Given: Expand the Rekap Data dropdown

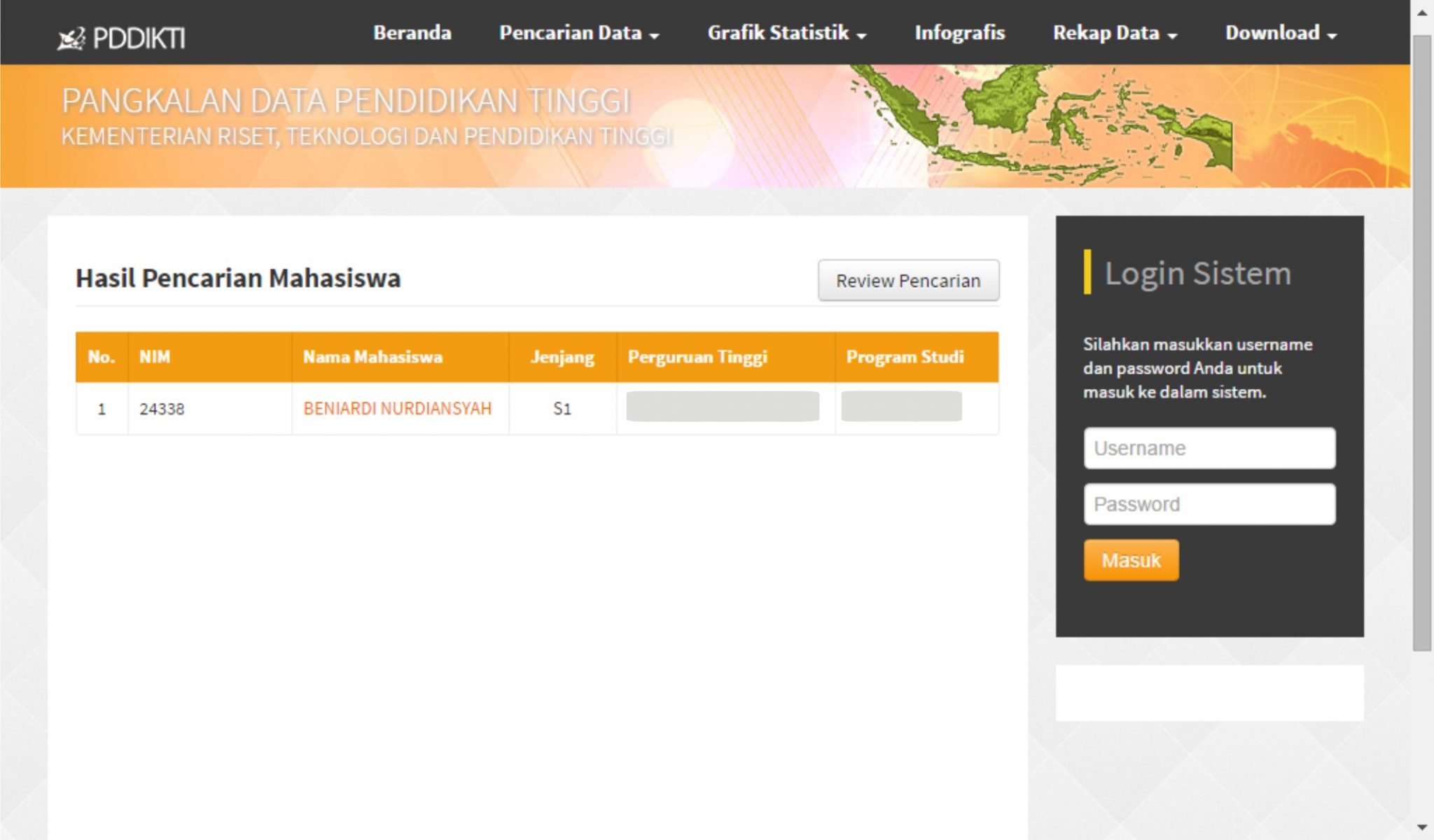Looking at the screenshot, I should [1115, 33].
